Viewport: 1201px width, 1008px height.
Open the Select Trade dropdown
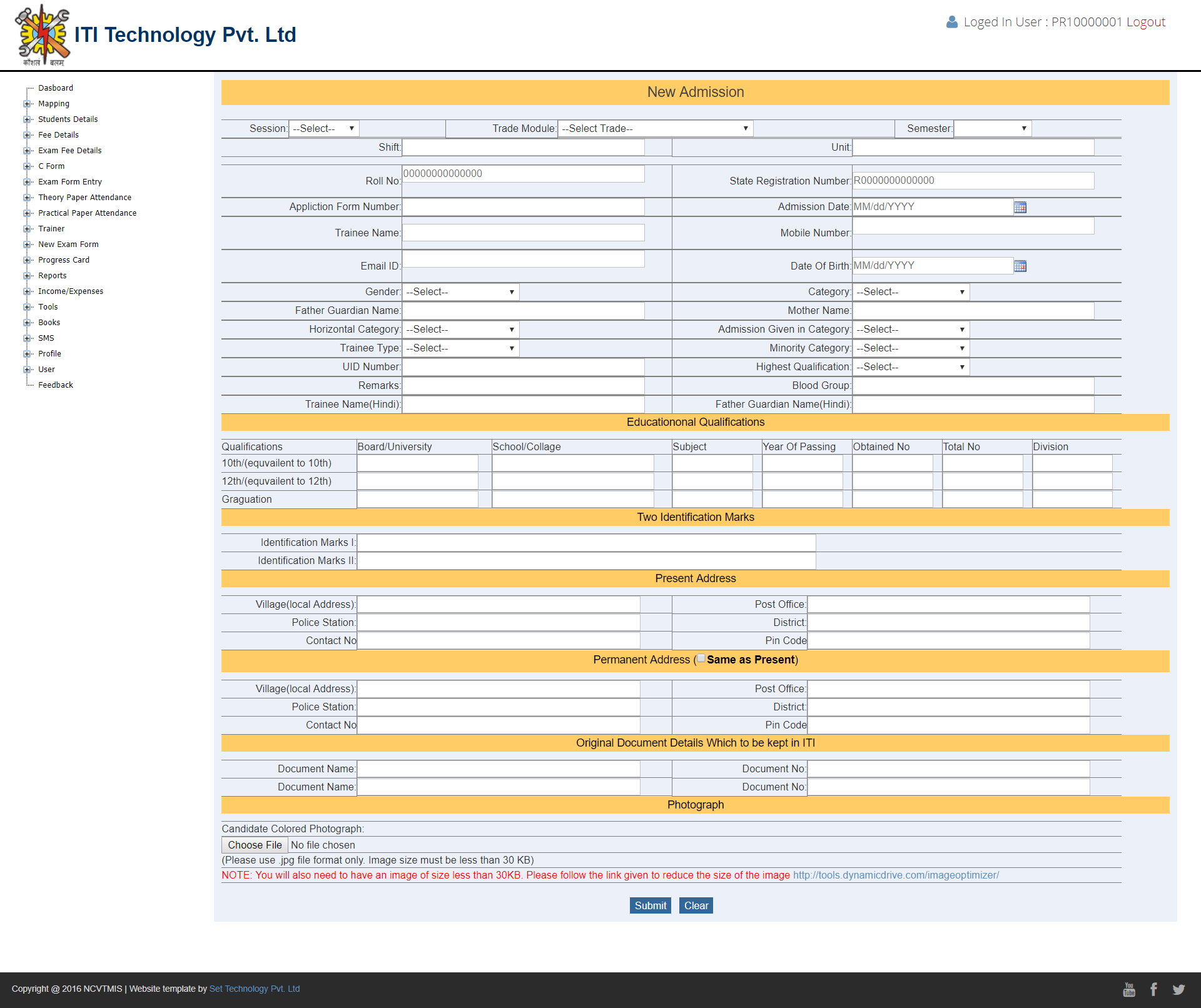(x=655, y=129)
